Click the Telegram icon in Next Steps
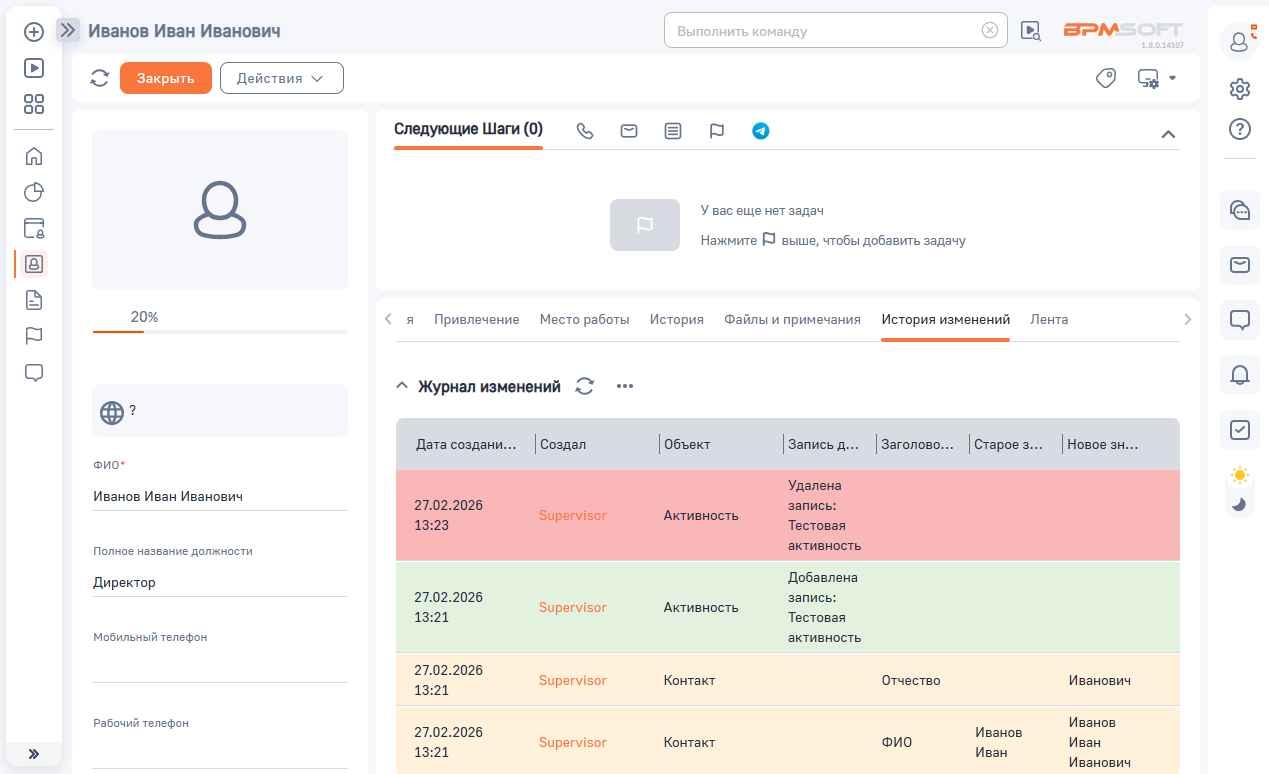 (761, 131)
